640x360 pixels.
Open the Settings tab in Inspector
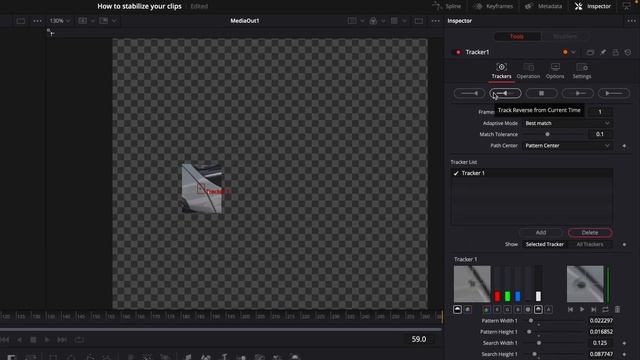(582, 71)
